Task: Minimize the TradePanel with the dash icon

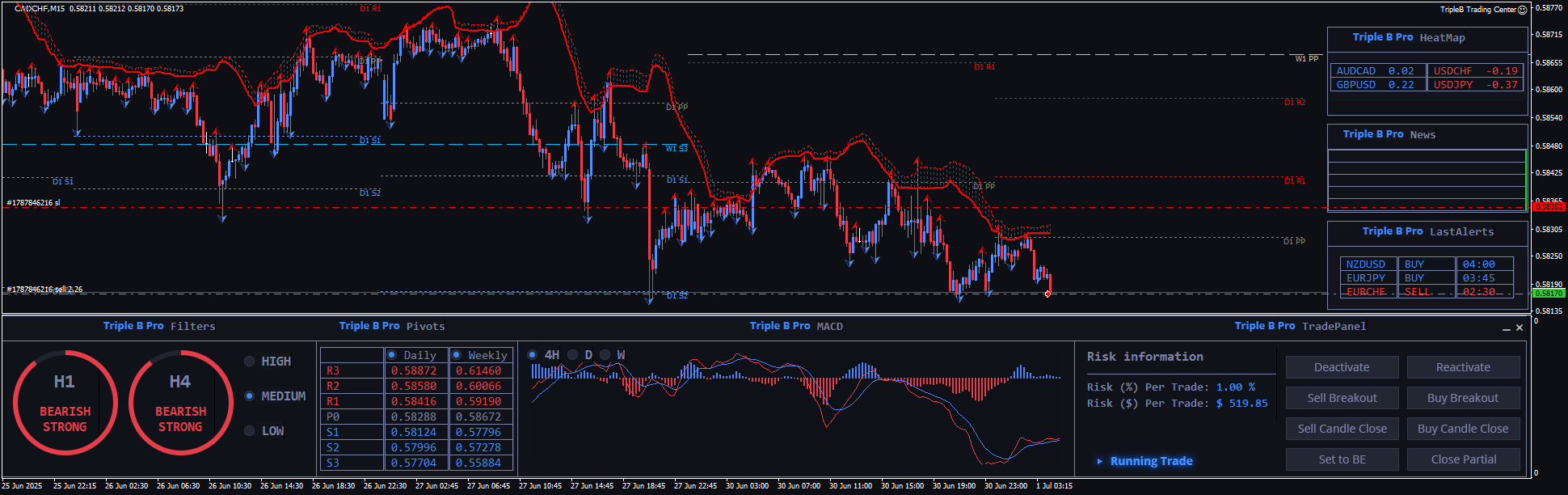Action: point(1506,328)
